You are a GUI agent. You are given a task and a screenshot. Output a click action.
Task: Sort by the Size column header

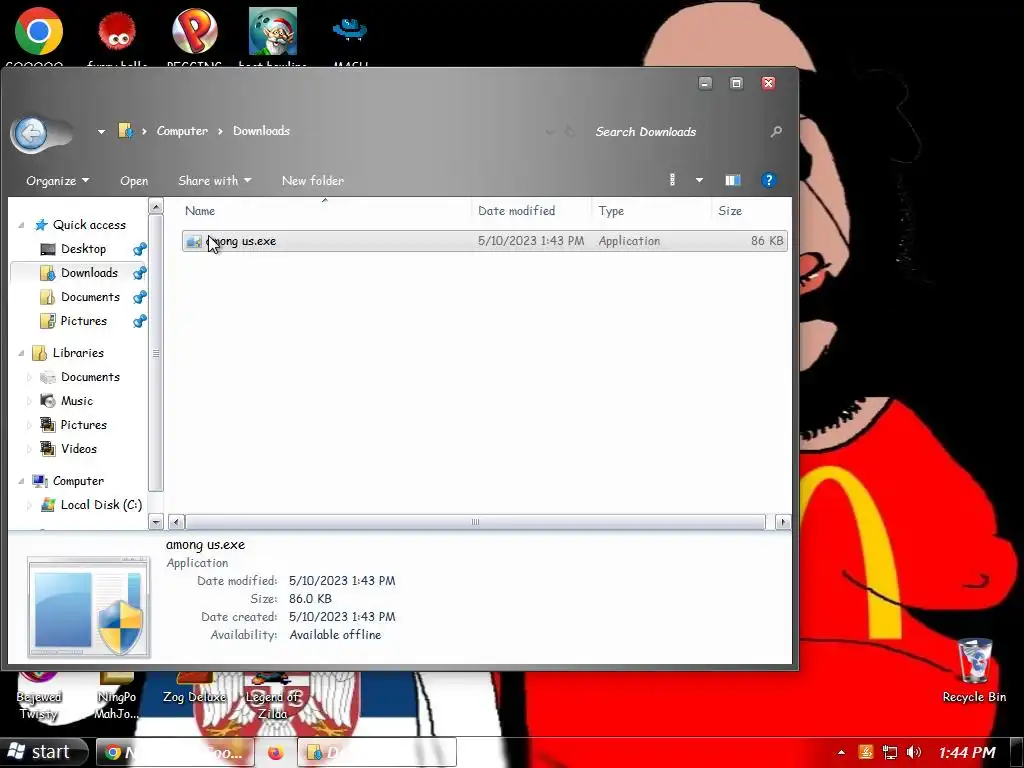729,210
